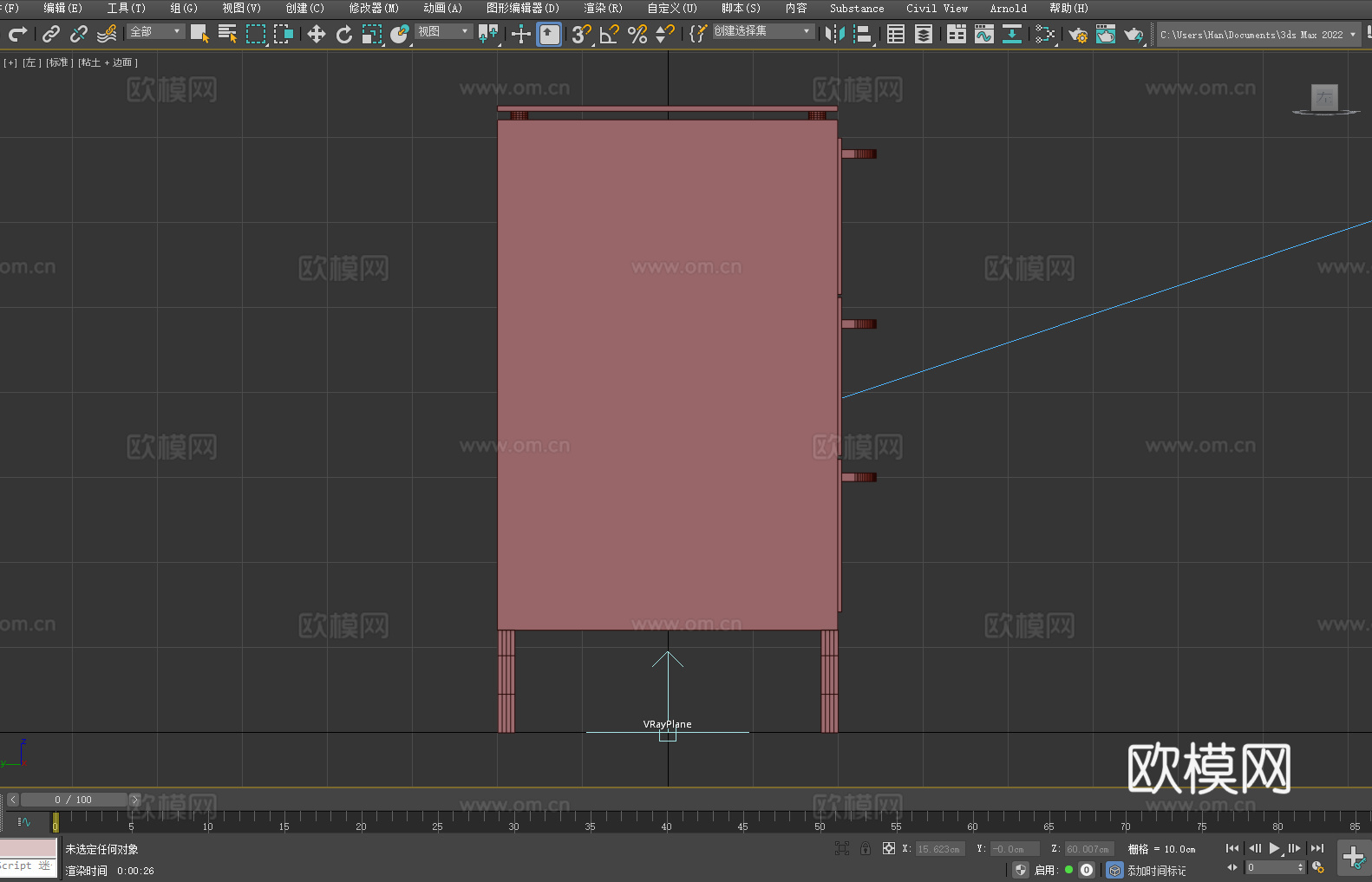The image size is (1372, 882).
Task: Click the Mirror tool icon
Action: pos(835,34)
